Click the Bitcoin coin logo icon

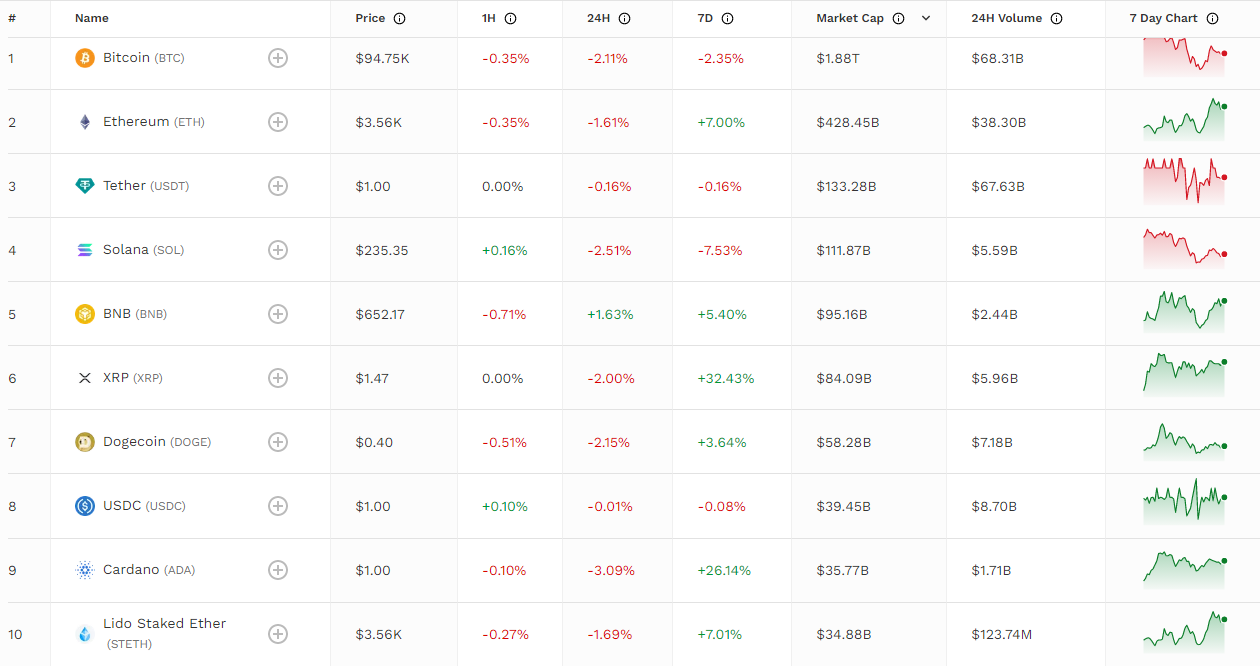point(85,58)
